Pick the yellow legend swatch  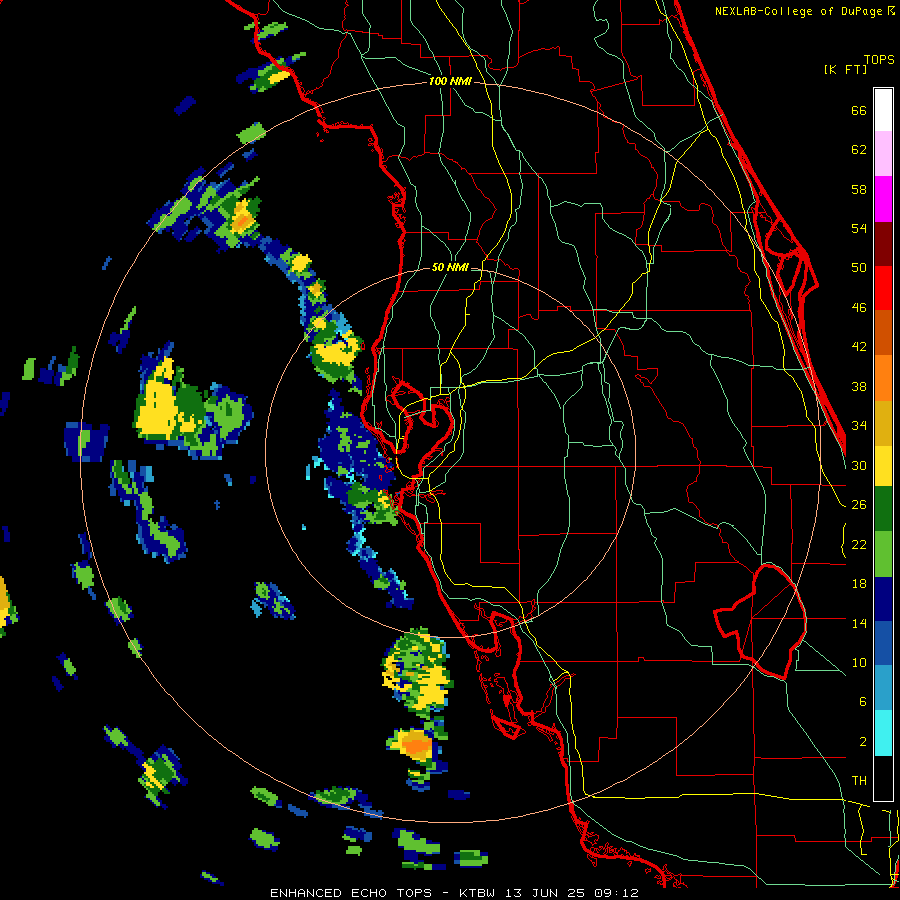tap(883, 466)
